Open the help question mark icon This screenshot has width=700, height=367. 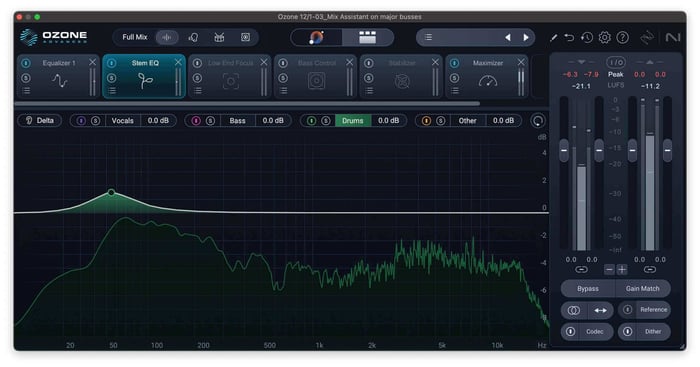(622, 38)
